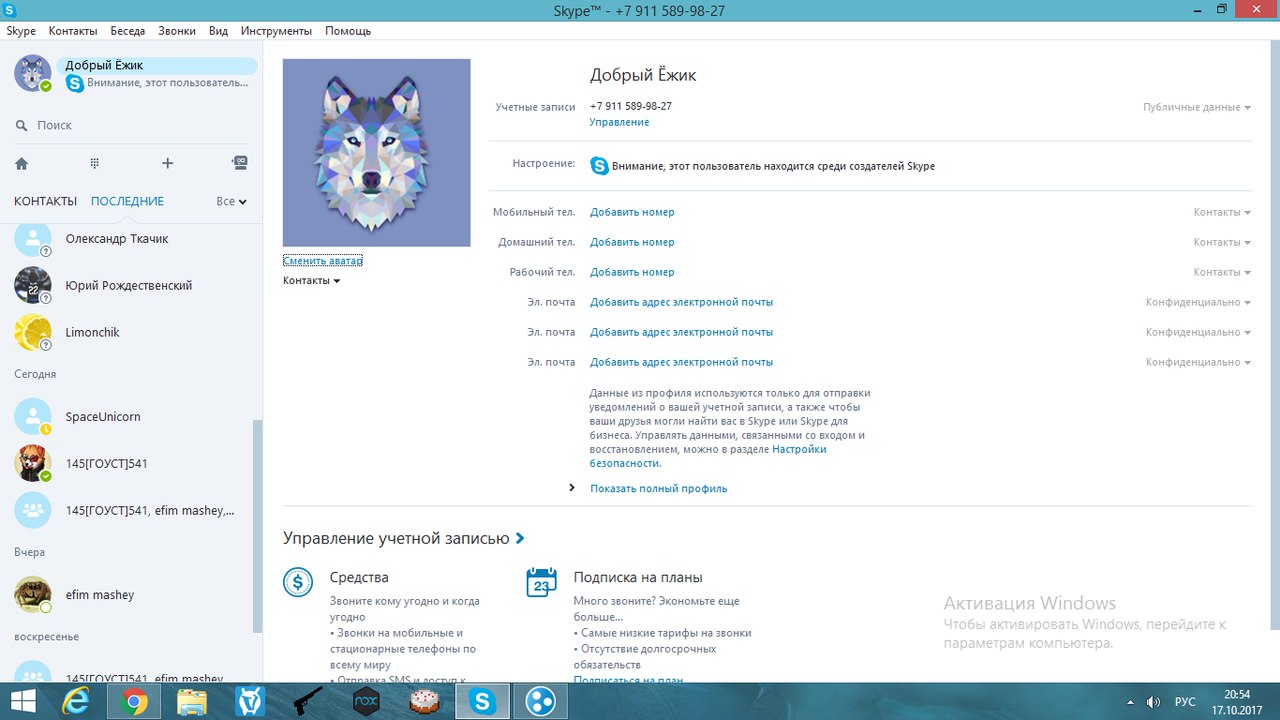Image resolution: width=1280 pixels, height=720 pixels.
Task: Click mood message text about создателей Skype
Action: pos(773,166)
